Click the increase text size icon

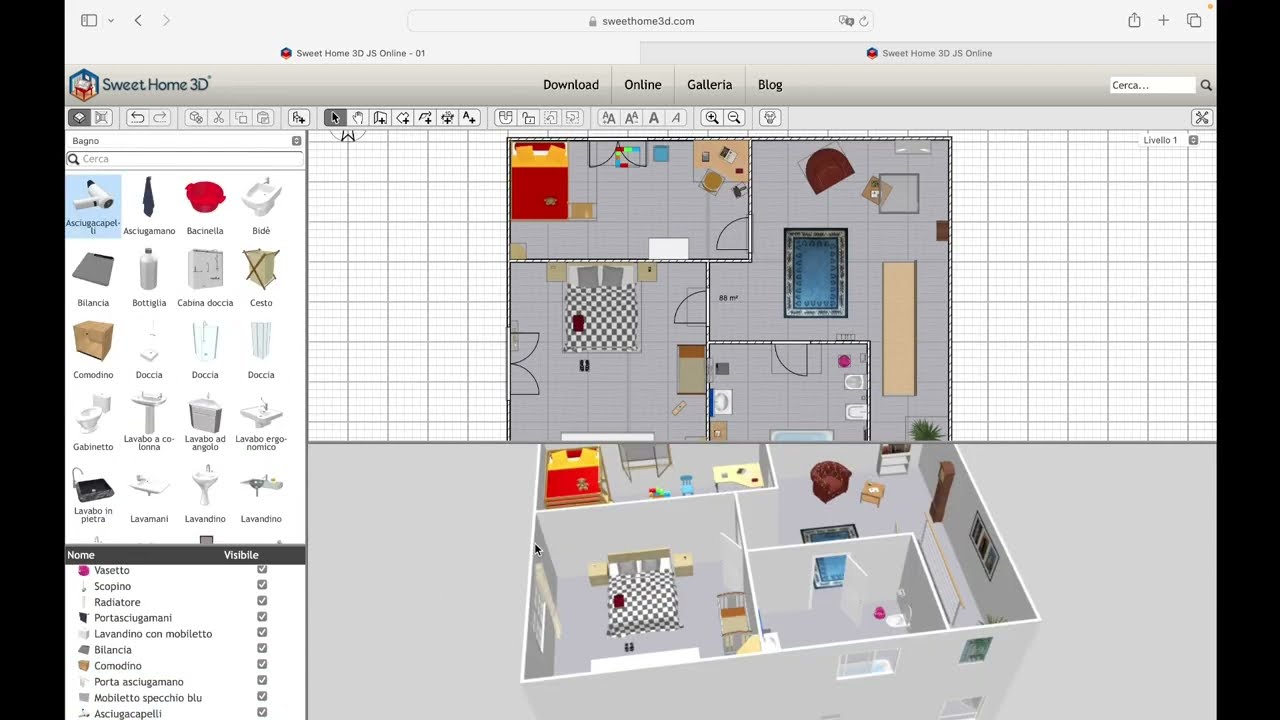coord(608,118)
